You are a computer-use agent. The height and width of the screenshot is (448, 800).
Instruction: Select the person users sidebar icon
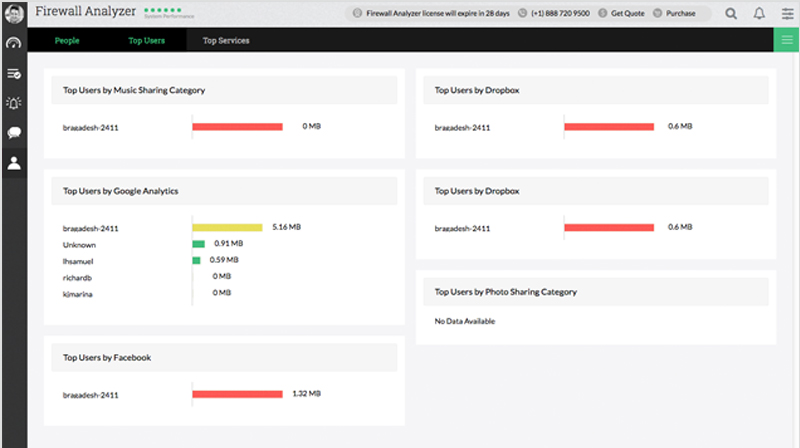(14, 163)
